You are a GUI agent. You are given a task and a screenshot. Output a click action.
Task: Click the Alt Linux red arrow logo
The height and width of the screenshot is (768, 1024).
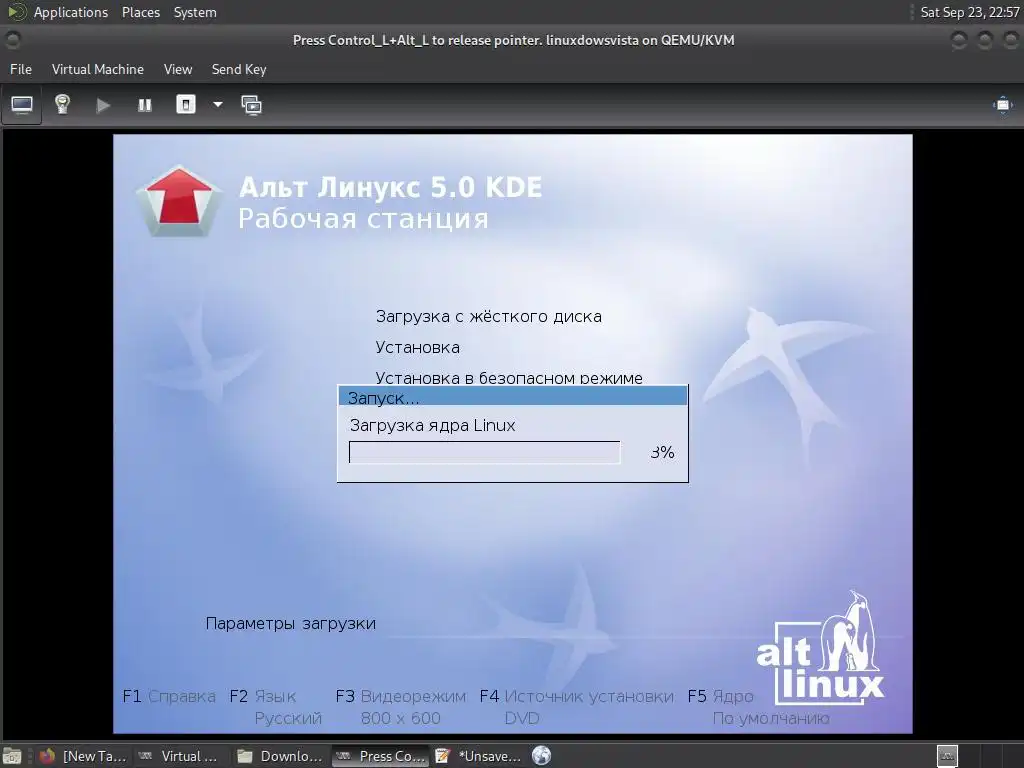pos(179,201)
